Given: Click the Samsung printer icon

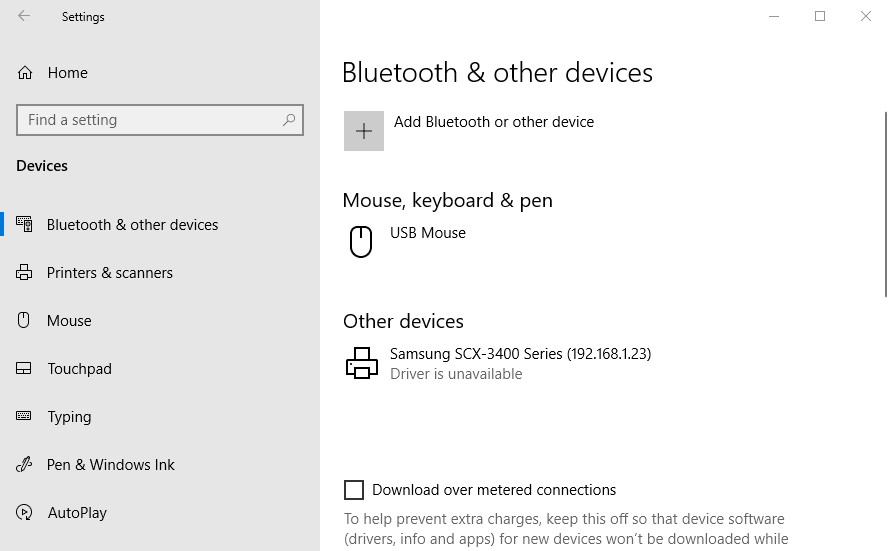Looking at the screenshot, I should 362,363.
